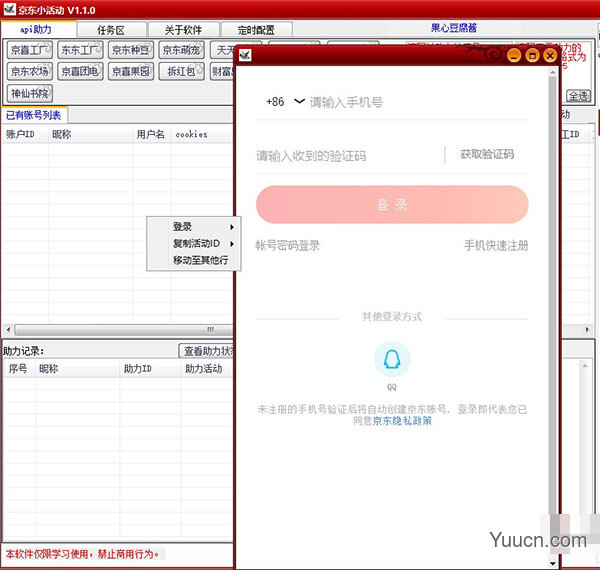Click the 京东农场 button
The width and height of the screenshot is (600, 570).
click(x=29, y=71)
